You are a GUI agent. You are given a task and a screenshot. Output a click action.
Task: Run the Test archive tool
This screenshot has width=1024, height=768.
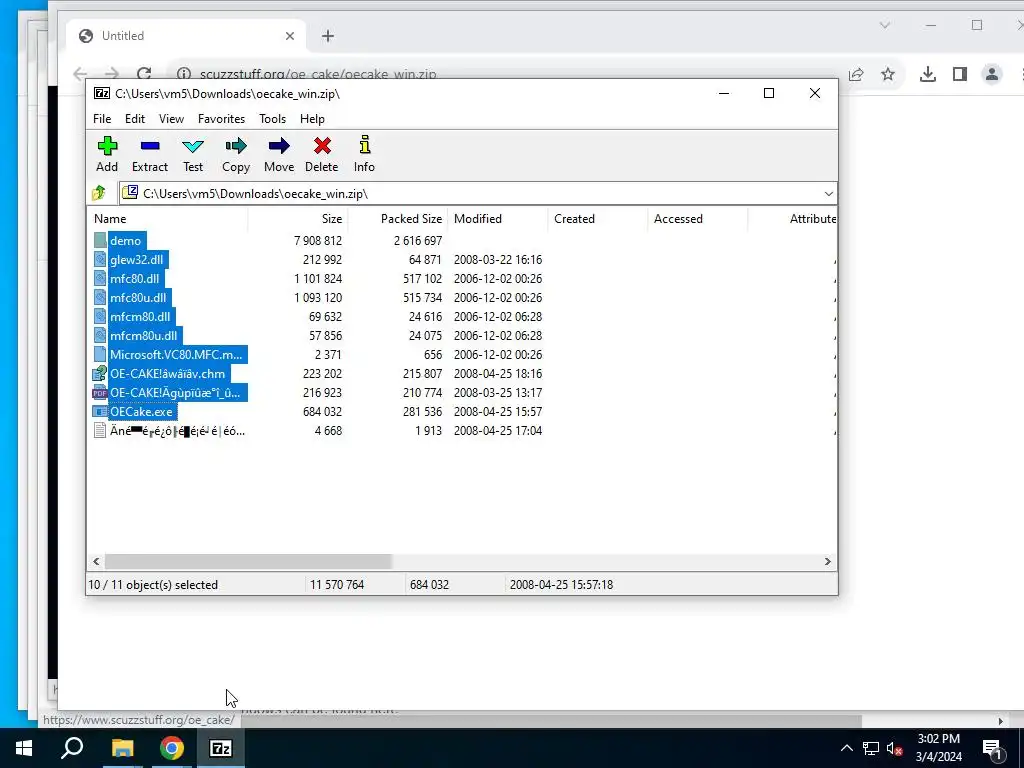193,146
